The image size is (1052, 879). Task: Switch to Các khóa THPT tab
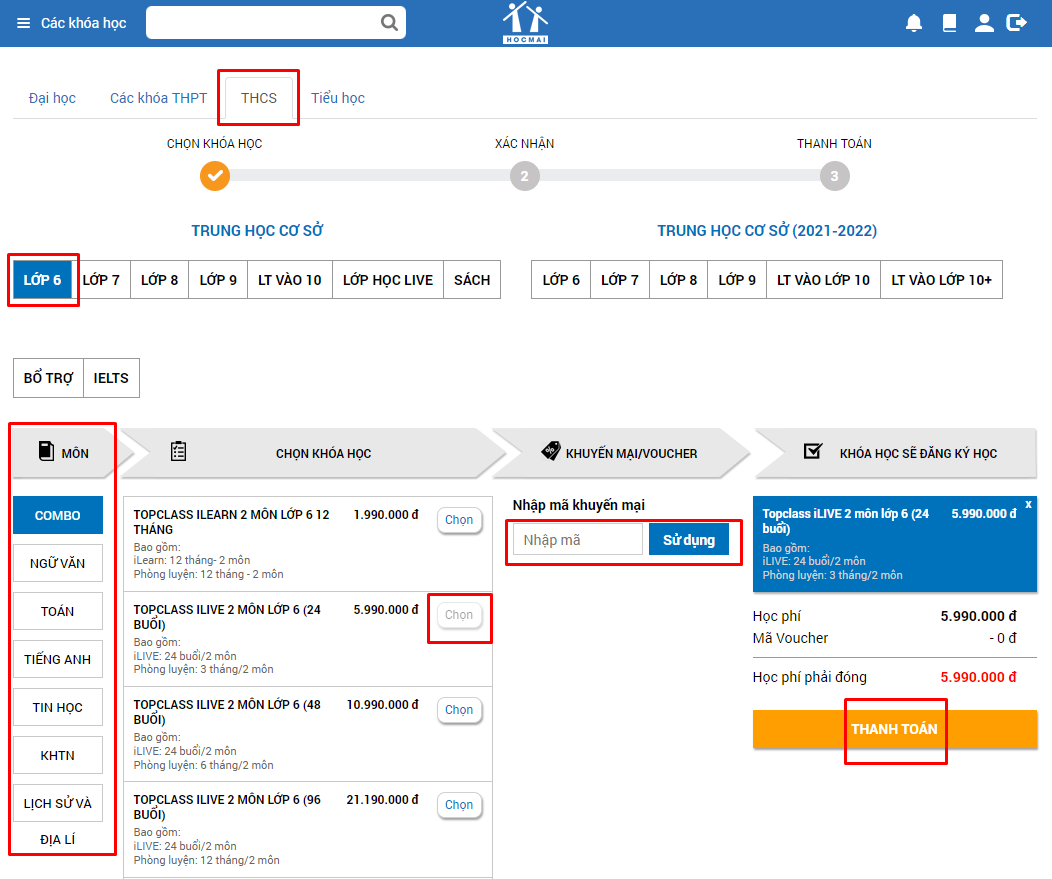pyautogui.click(x=158, y=98)
